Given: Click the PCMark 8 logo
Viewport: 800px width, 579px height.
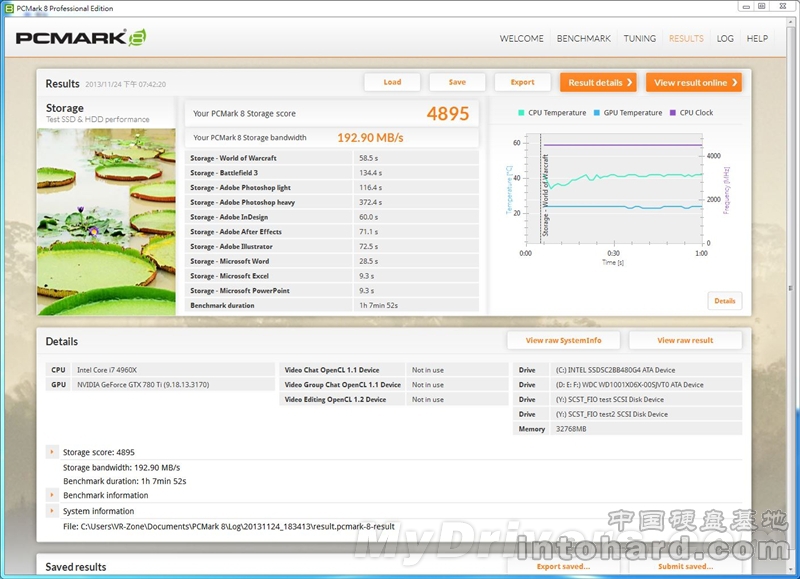Looking at the screenshot, I should [81, 38].
